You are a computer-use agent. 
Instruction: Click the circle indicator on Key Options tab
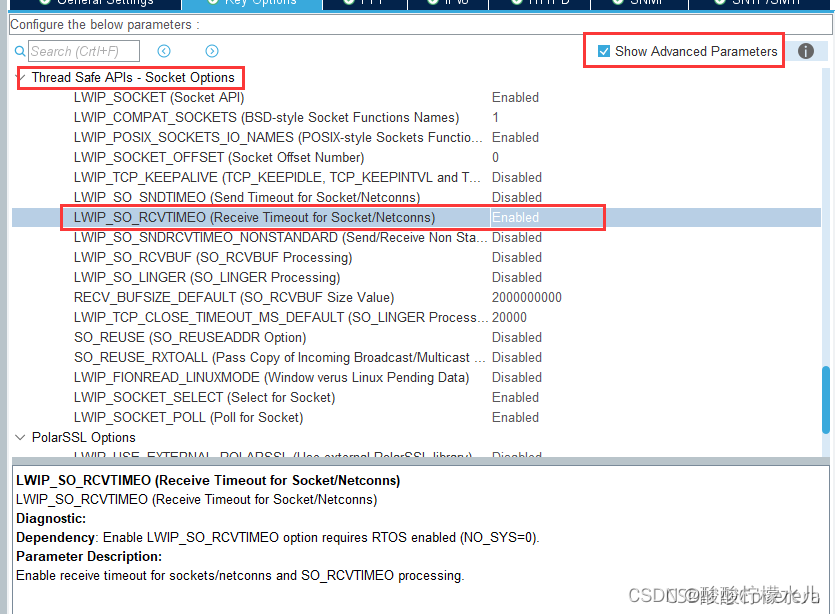pyautogui.click(x=216, y=4)
